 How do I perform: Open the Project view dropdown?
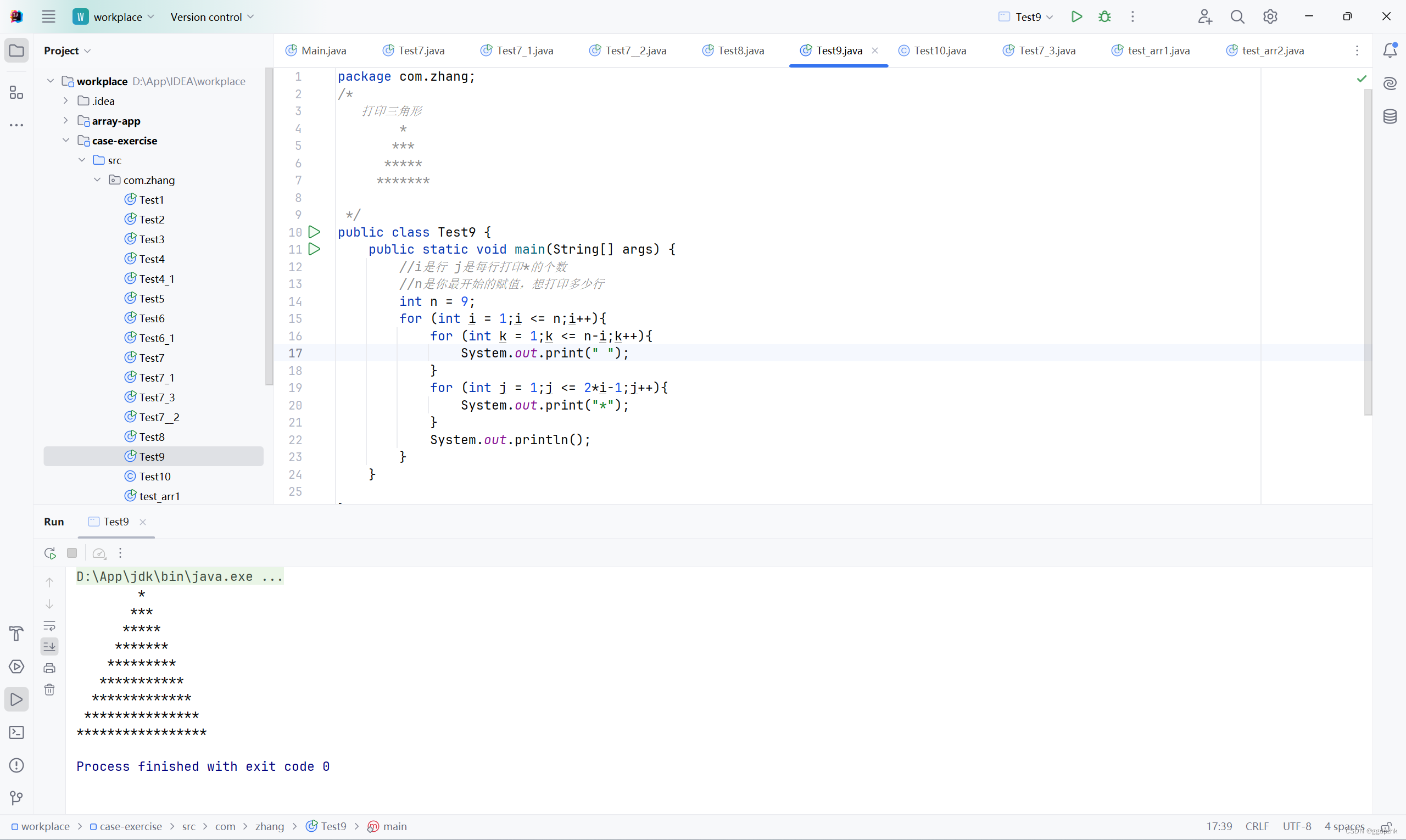point(68,51)
